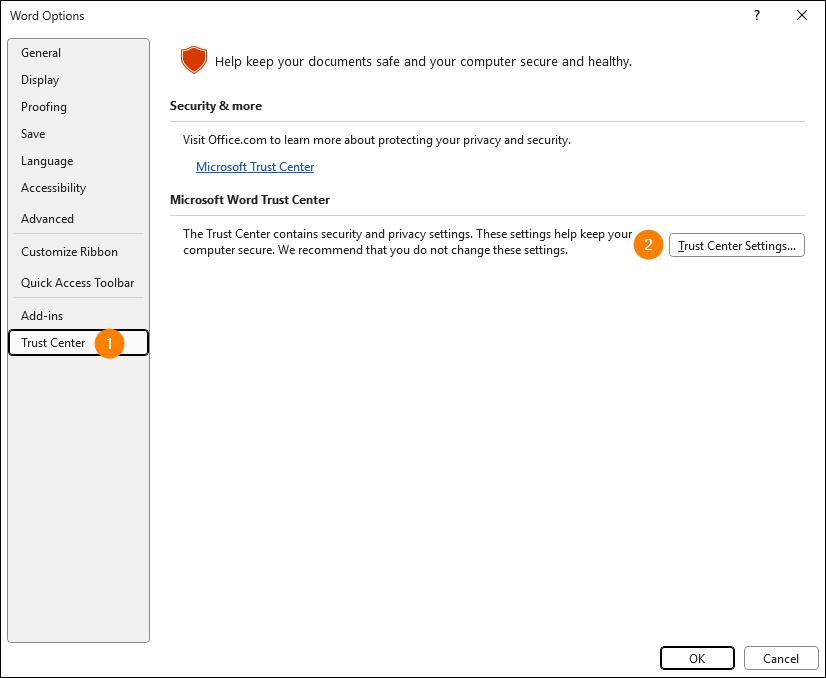The height and width of the screenshot is (678, 826).
Task: Open help with the question mark icon
Action: 757,15
